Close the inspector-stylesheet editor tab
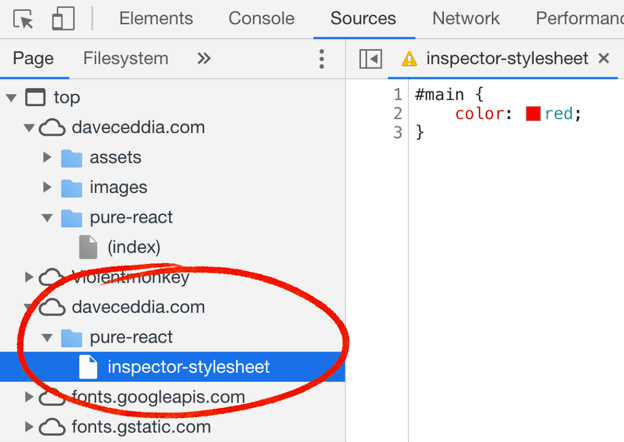 pos(604,58)
